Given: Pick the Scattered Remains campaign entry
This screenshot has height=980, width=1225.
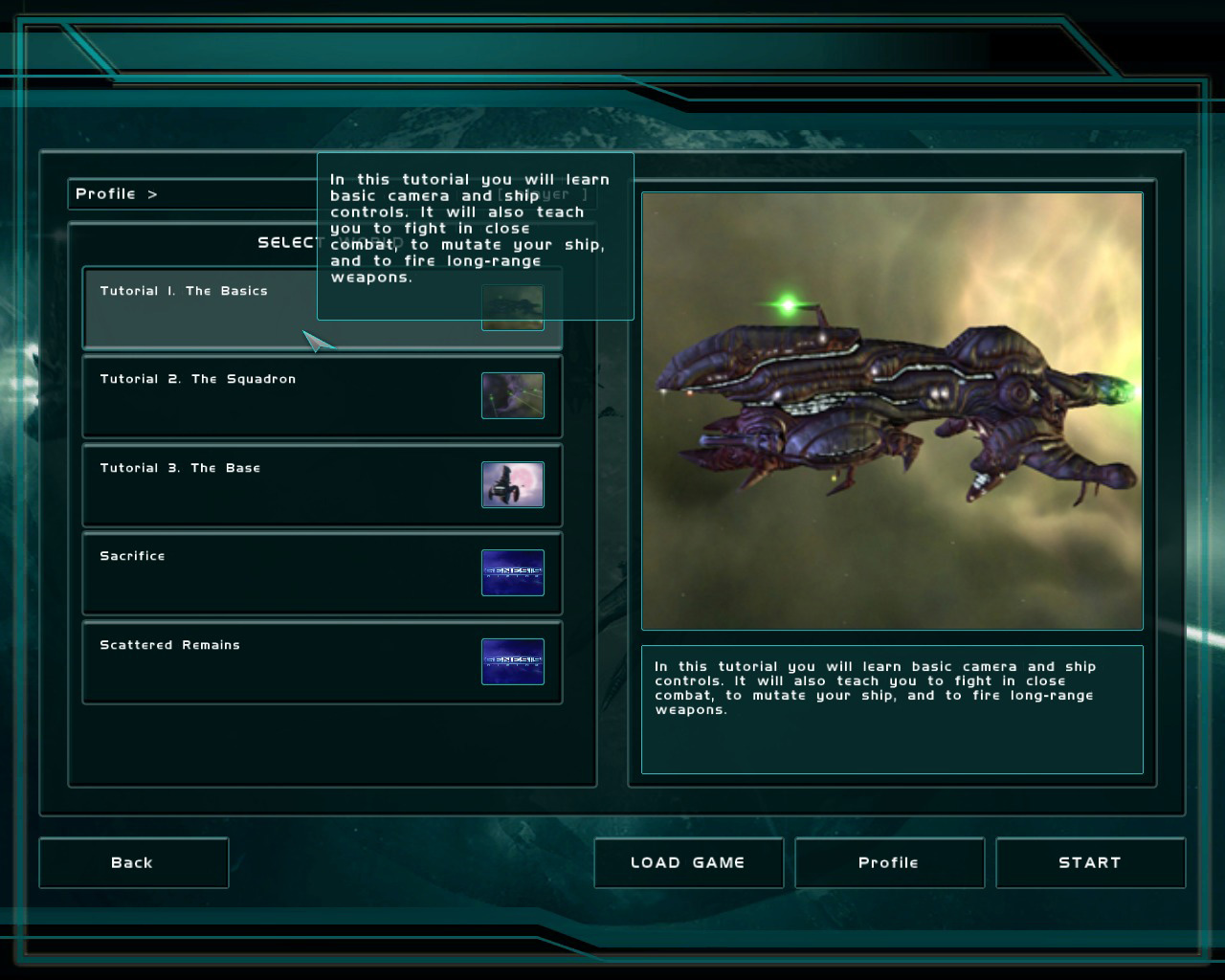Looking at the screenshot, I should pos(323,662).
